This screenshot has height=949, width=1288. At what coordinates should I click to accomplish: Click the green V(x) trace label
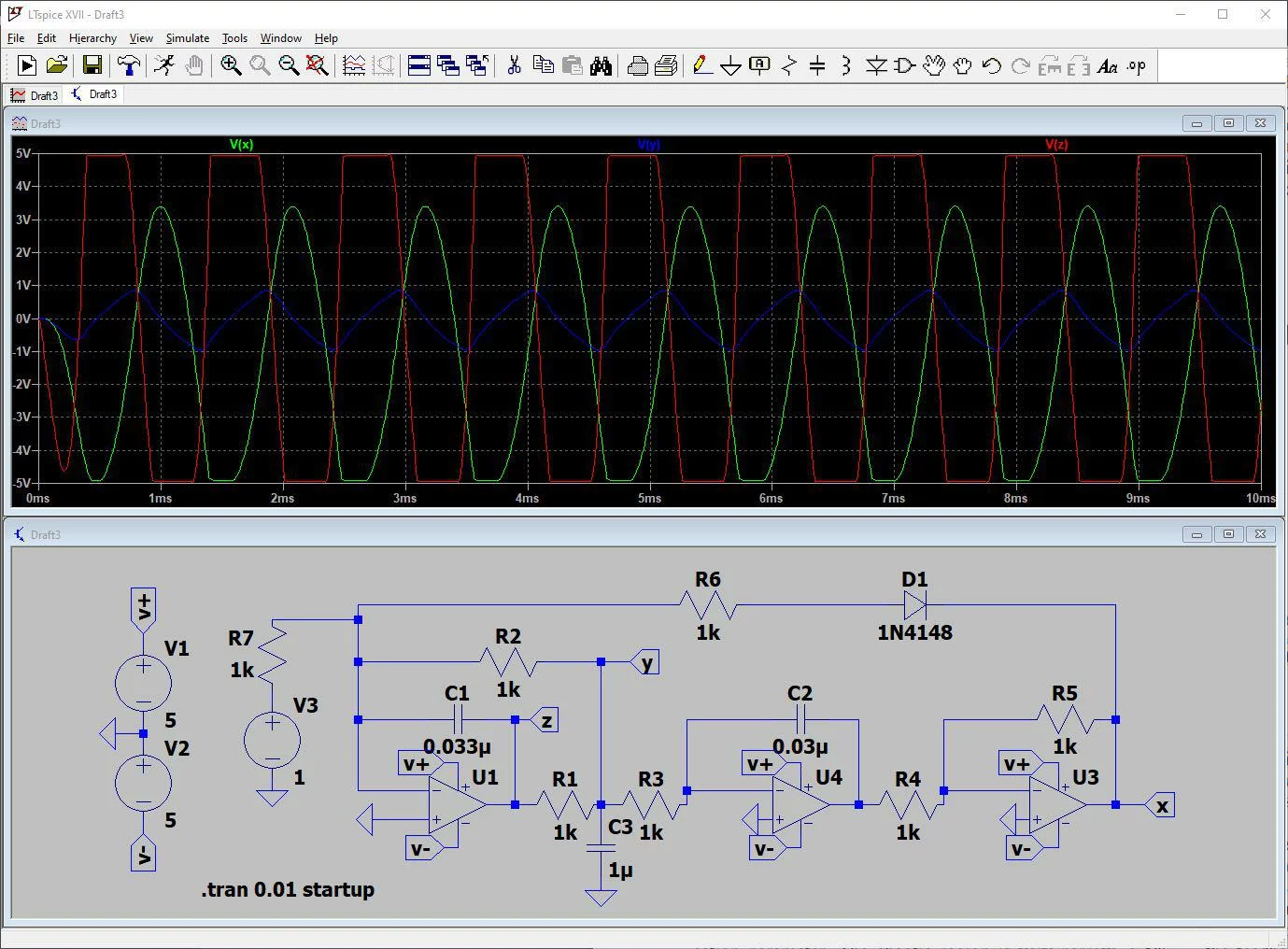(241, 145)
